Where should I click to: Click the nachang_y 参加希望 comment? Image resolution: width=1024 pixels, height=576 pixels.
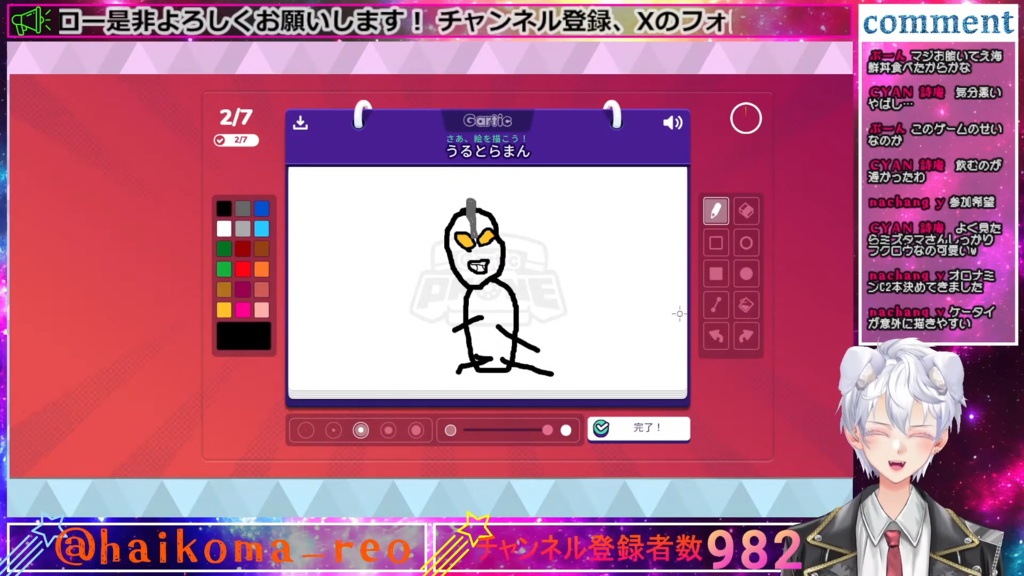(931, 202)
